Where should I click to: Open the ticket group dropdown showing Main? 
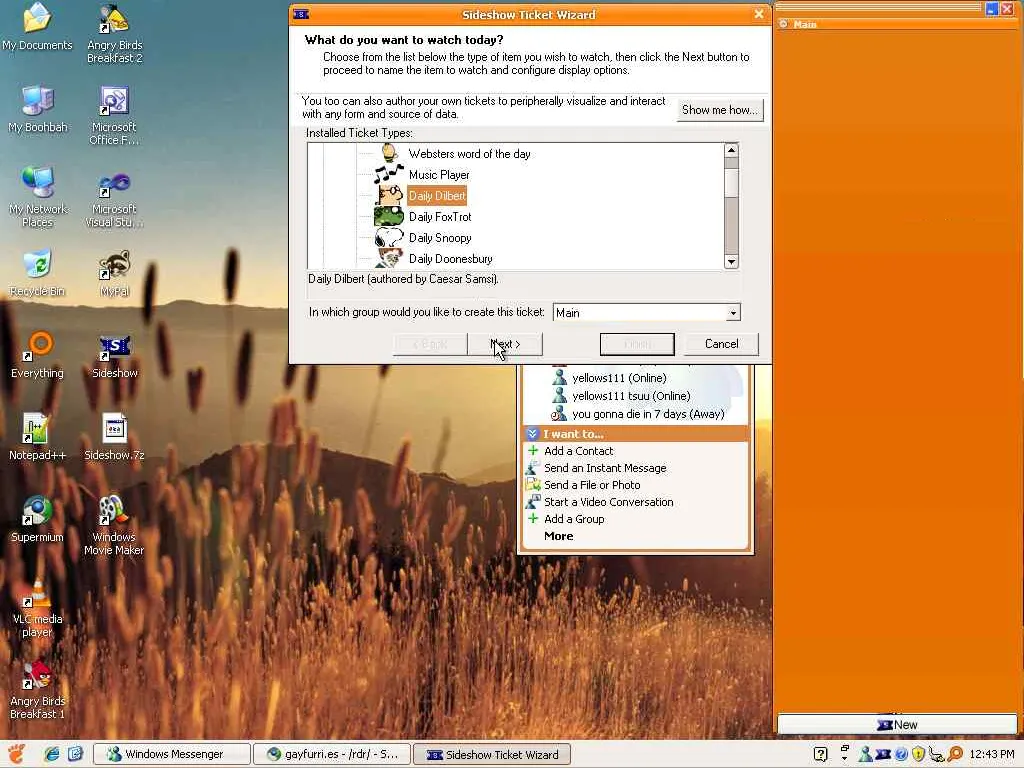647,312
